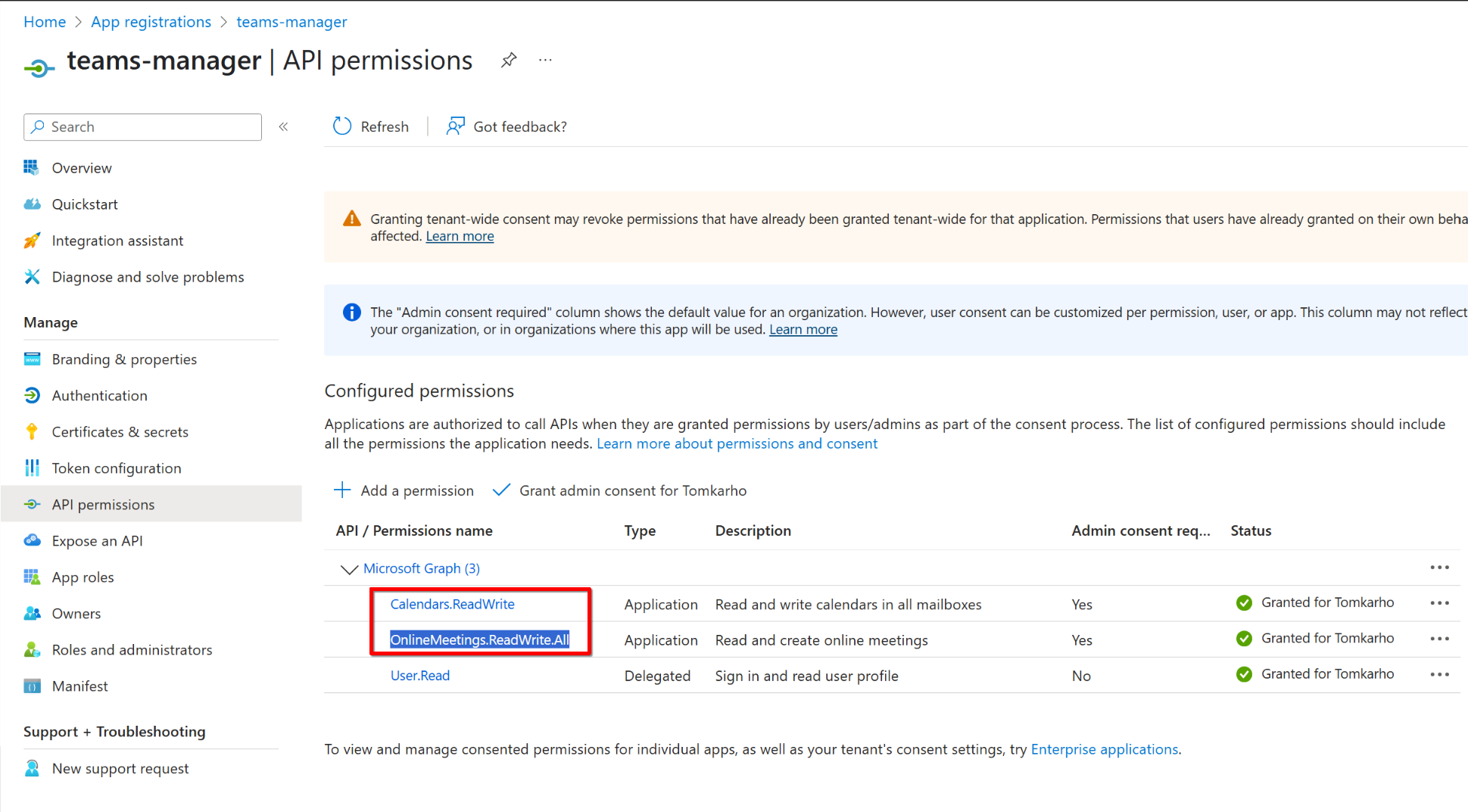The width and height of the screenshot is (1468, 812).
Task: Open more options for OnlineMeetings.ReadWrite.All row
Action: tap(1439, 639)
